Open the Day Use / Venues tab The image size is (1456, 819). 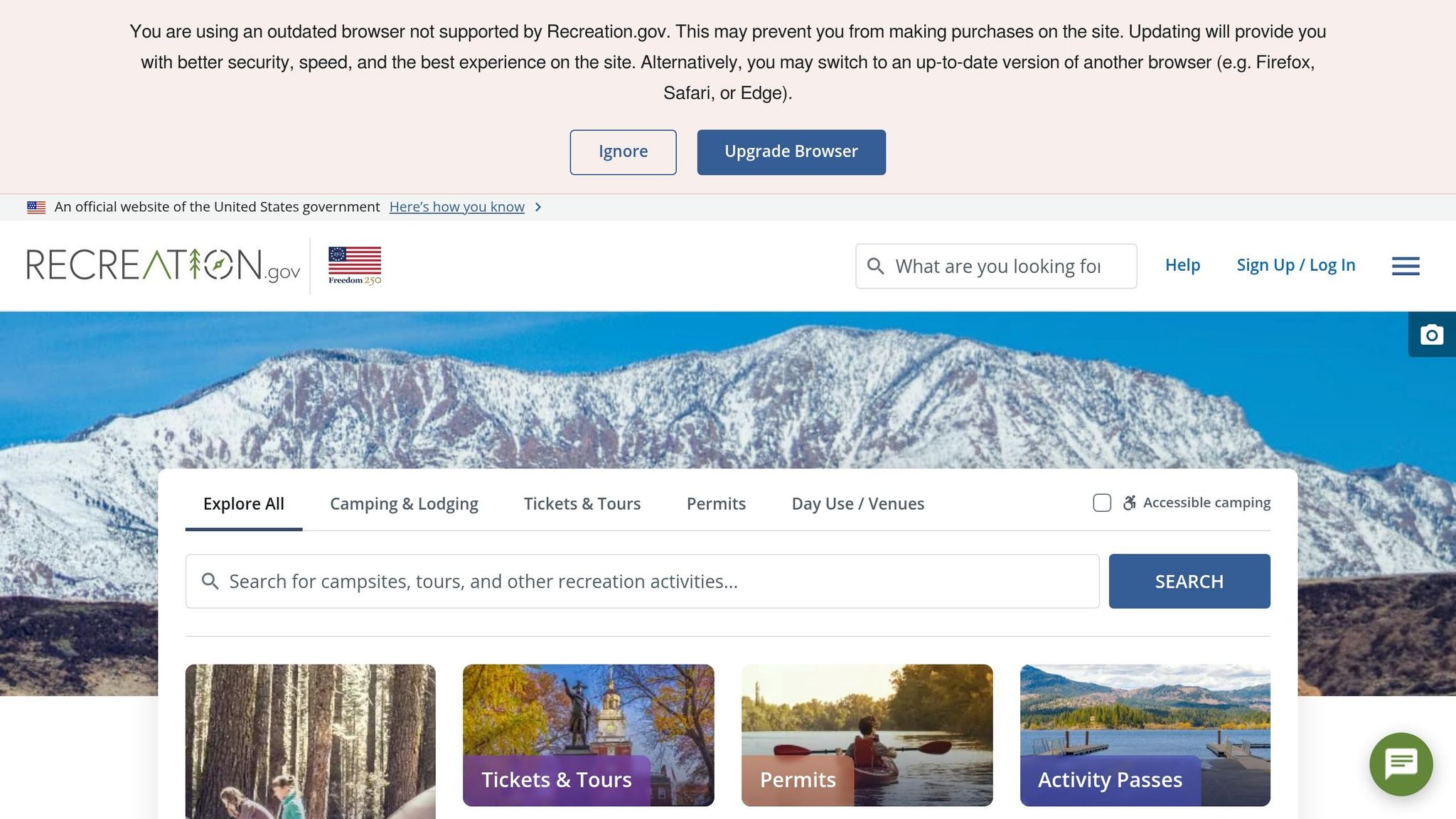pyautogui.click(x=857, y=504)
